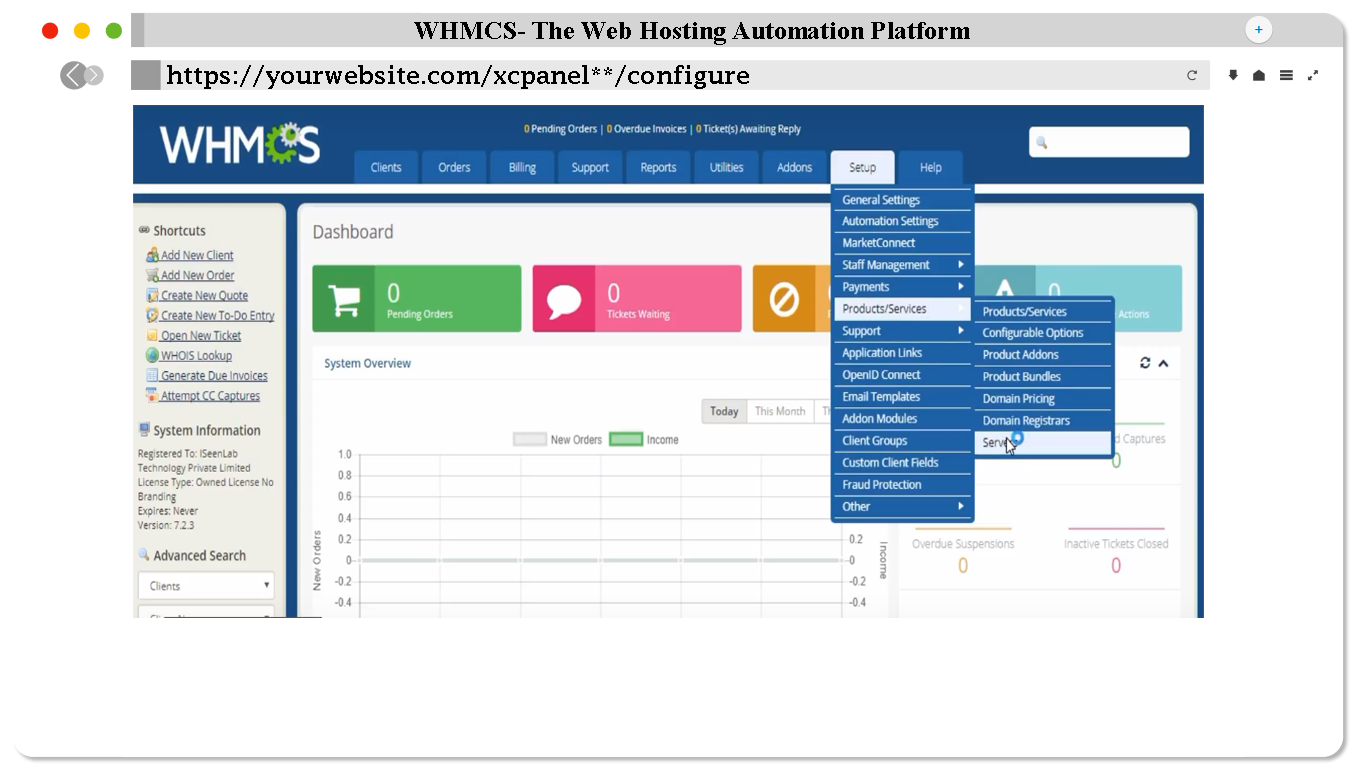Click the System Information computer icon
Viewport: 1362px width, 769px height.
pos(144,430)
